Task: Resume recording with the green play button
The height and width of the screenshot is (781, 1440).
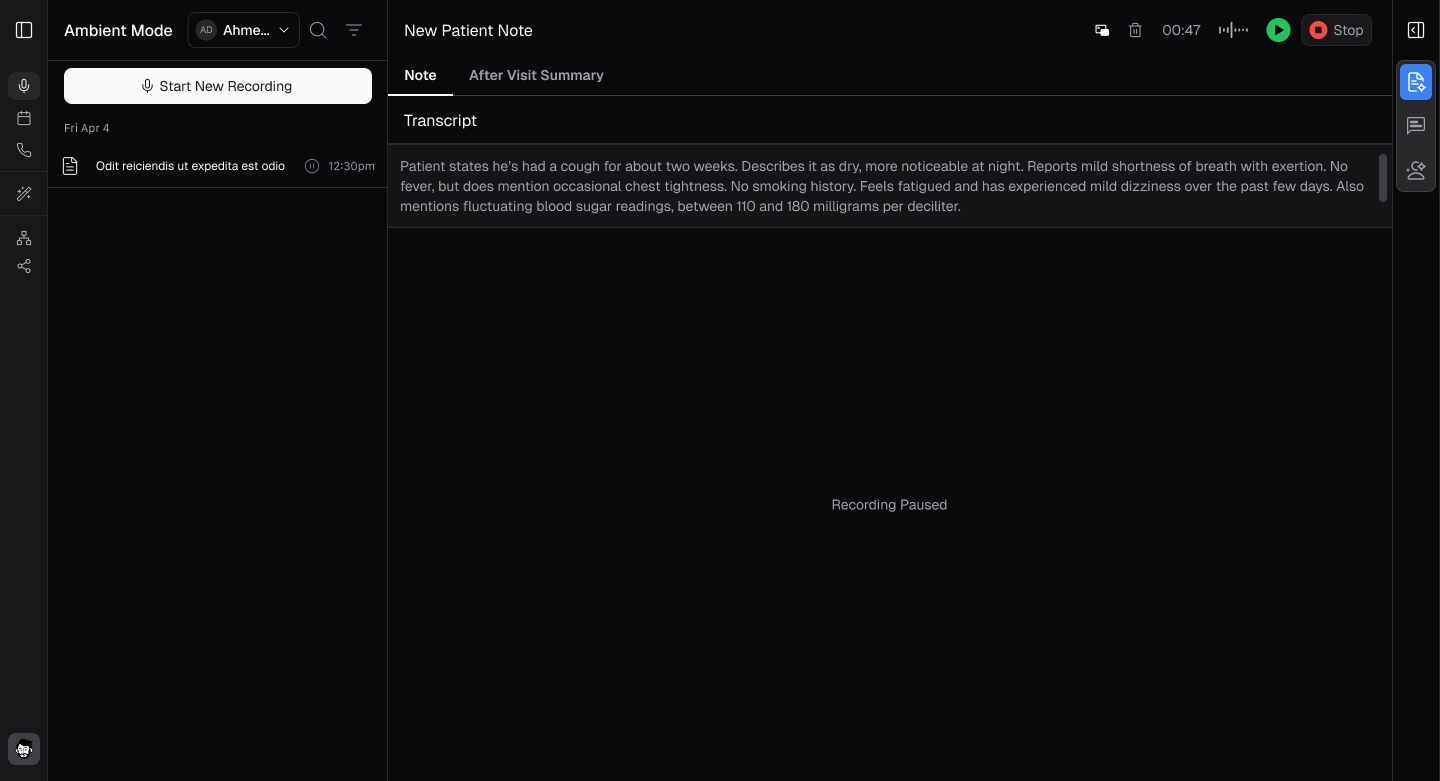Action: 1278,30
